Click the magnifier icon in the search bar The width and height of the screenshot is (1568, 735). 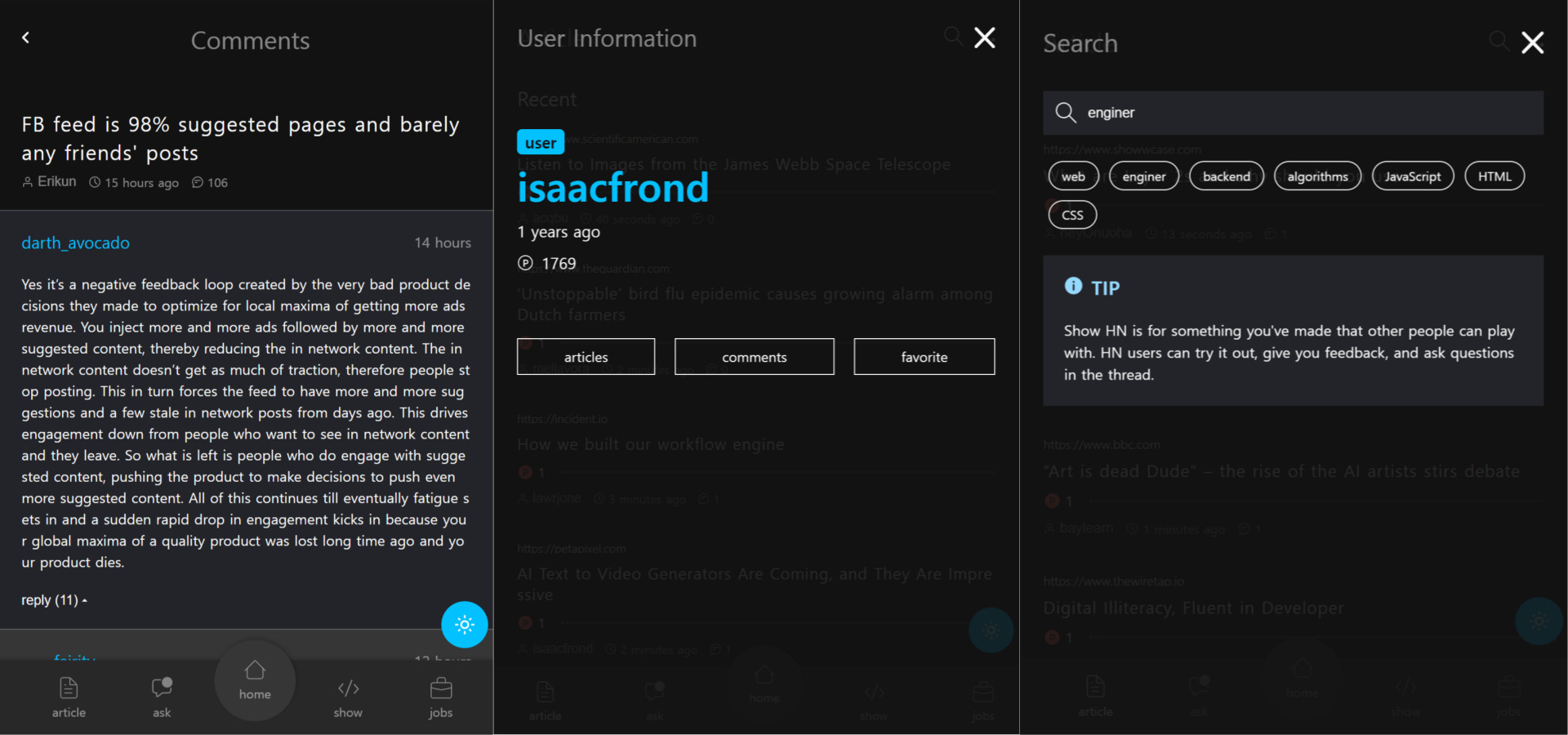1066,113
